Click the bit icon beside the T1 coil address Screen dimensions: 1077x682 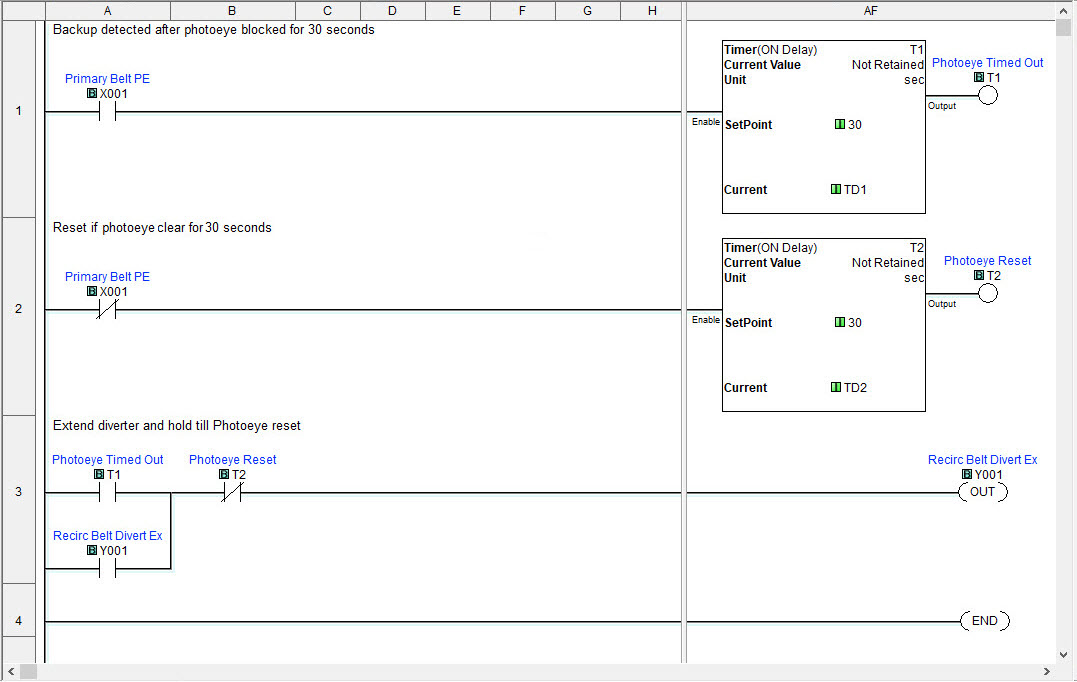(x=979, y=77)
